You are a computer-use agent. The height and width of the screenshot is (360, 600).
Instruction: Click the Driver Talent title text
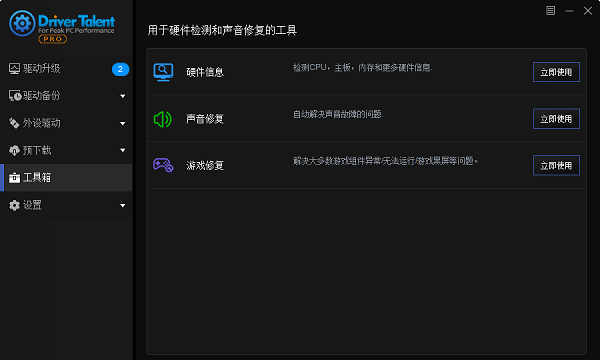click(x=76, y=21)
